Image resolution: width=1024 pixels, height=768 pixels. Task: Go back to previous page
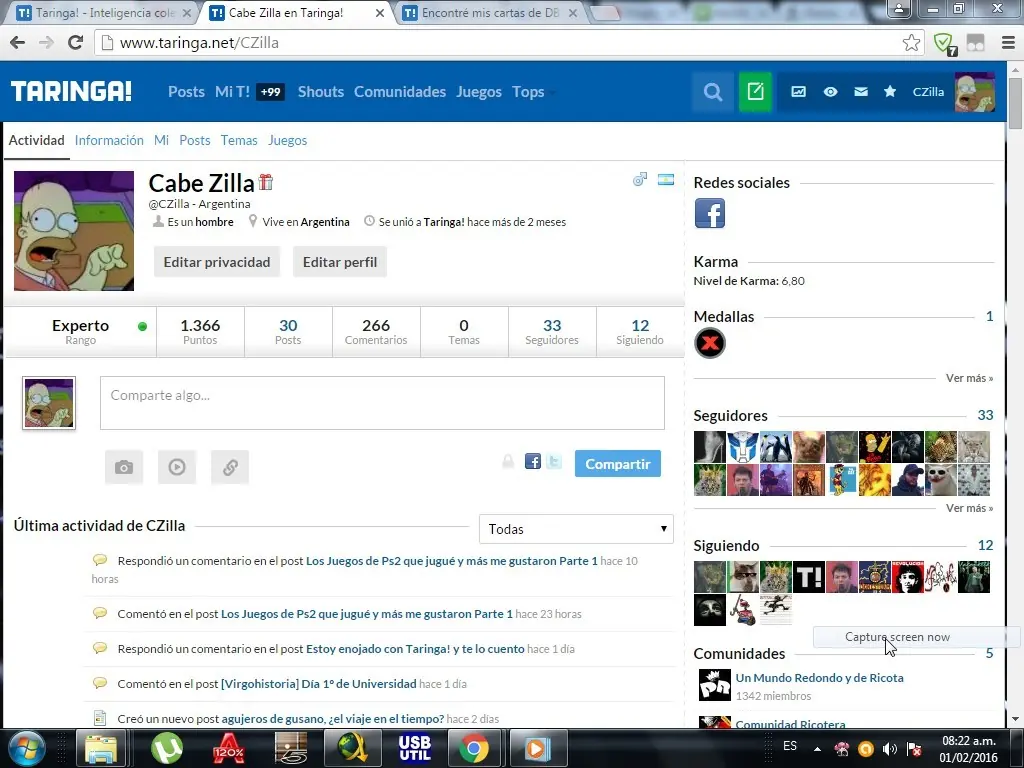[18, 42]
